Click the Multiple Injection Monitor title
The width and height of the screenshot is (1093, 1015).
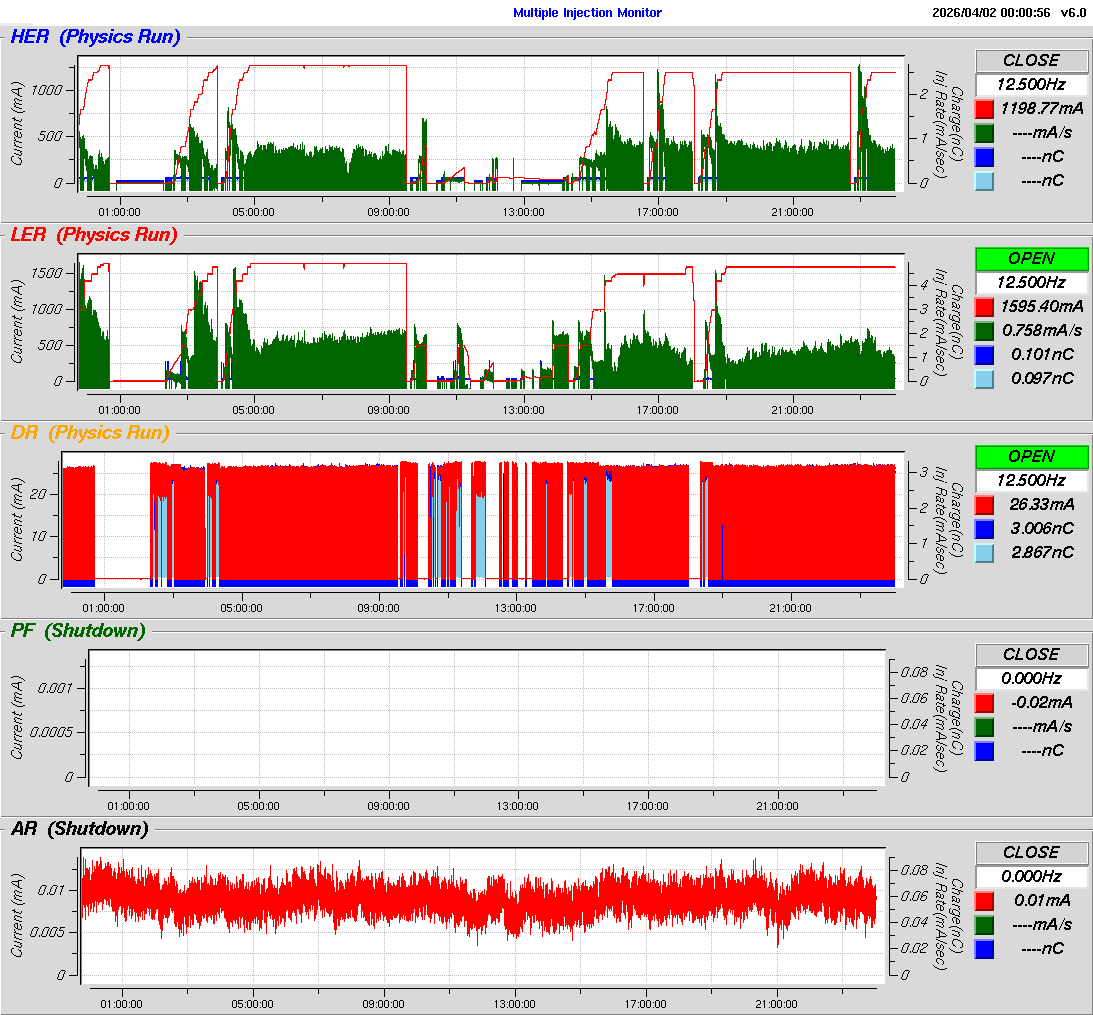pos(587,13)
